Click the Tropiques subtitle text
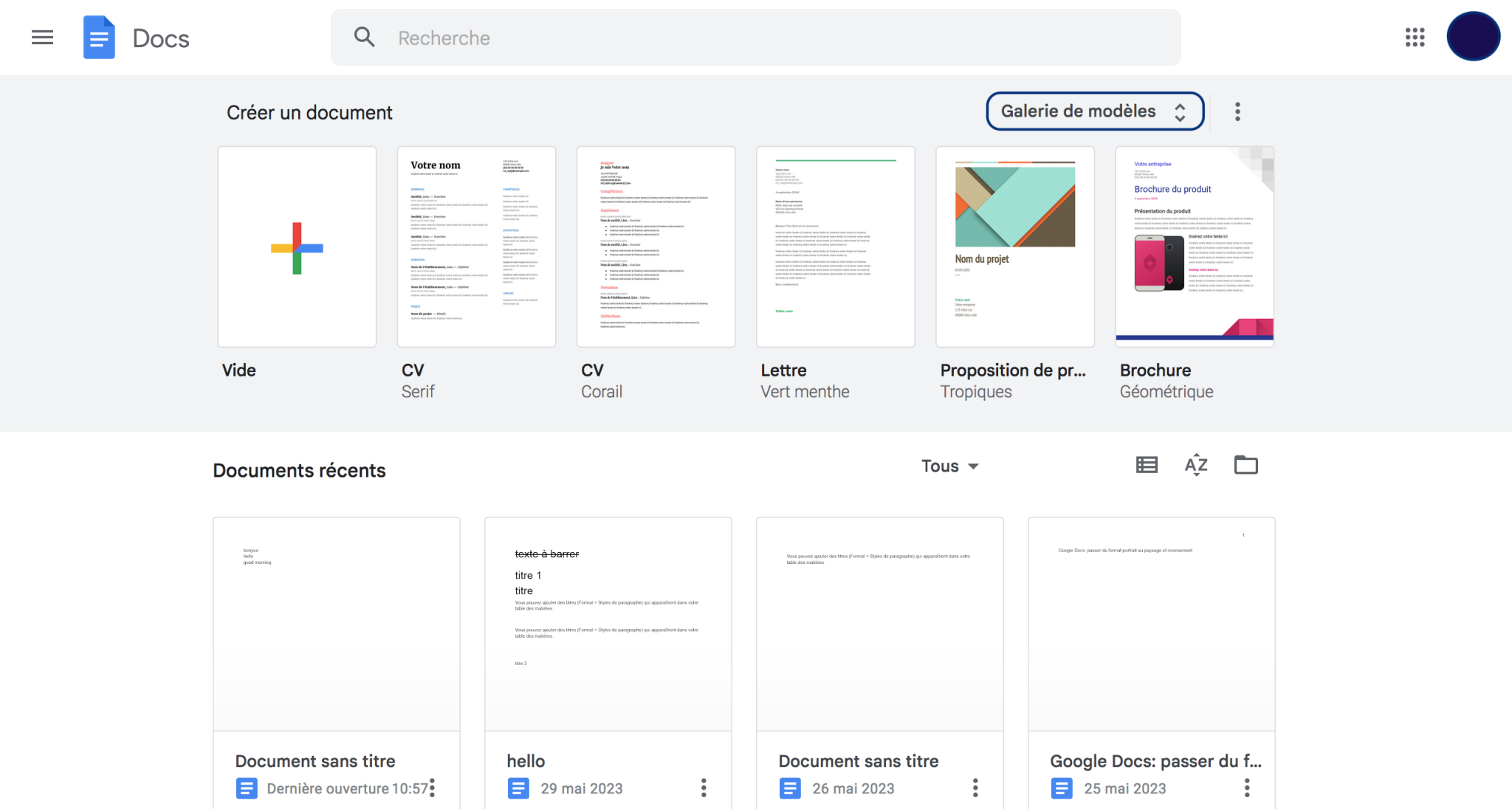 [x=976, y=392]
